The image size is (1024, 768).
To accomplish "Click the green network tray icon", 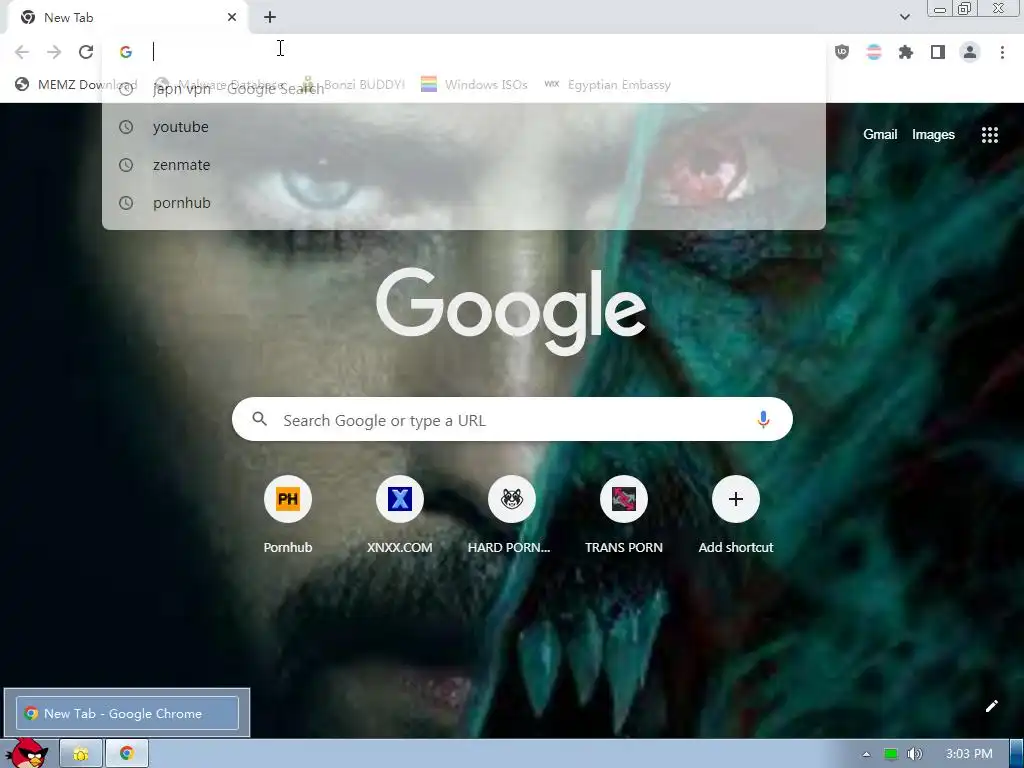I will click(890, 754).
